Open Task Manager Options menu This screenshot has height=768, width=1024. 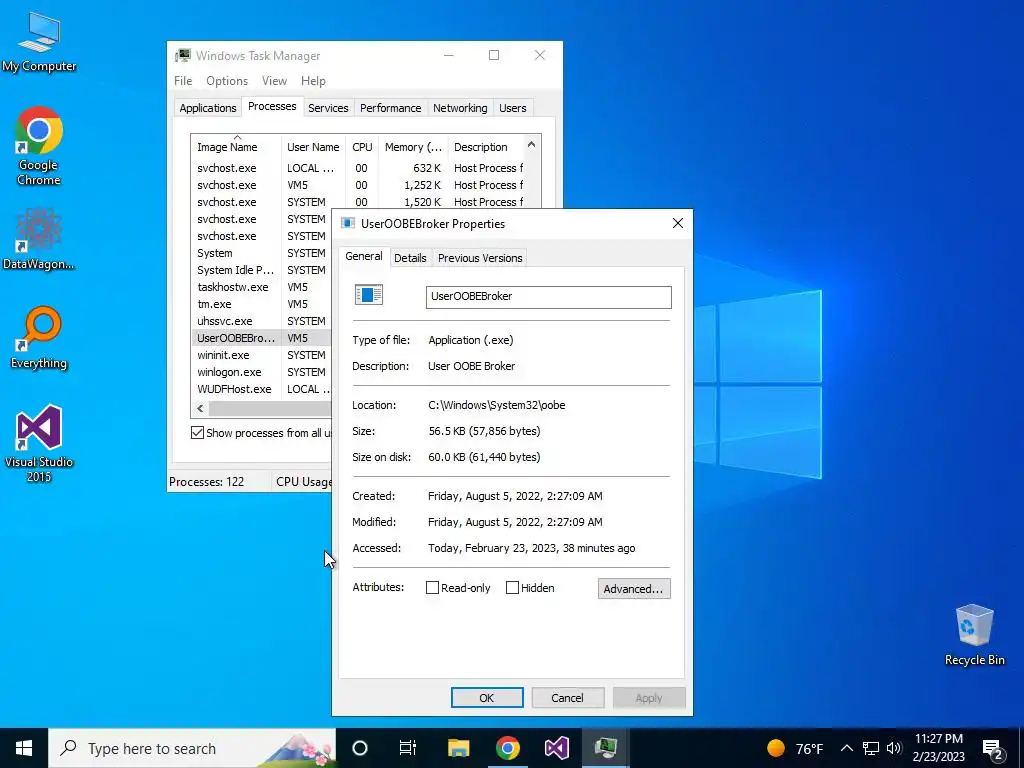(227, 81)
